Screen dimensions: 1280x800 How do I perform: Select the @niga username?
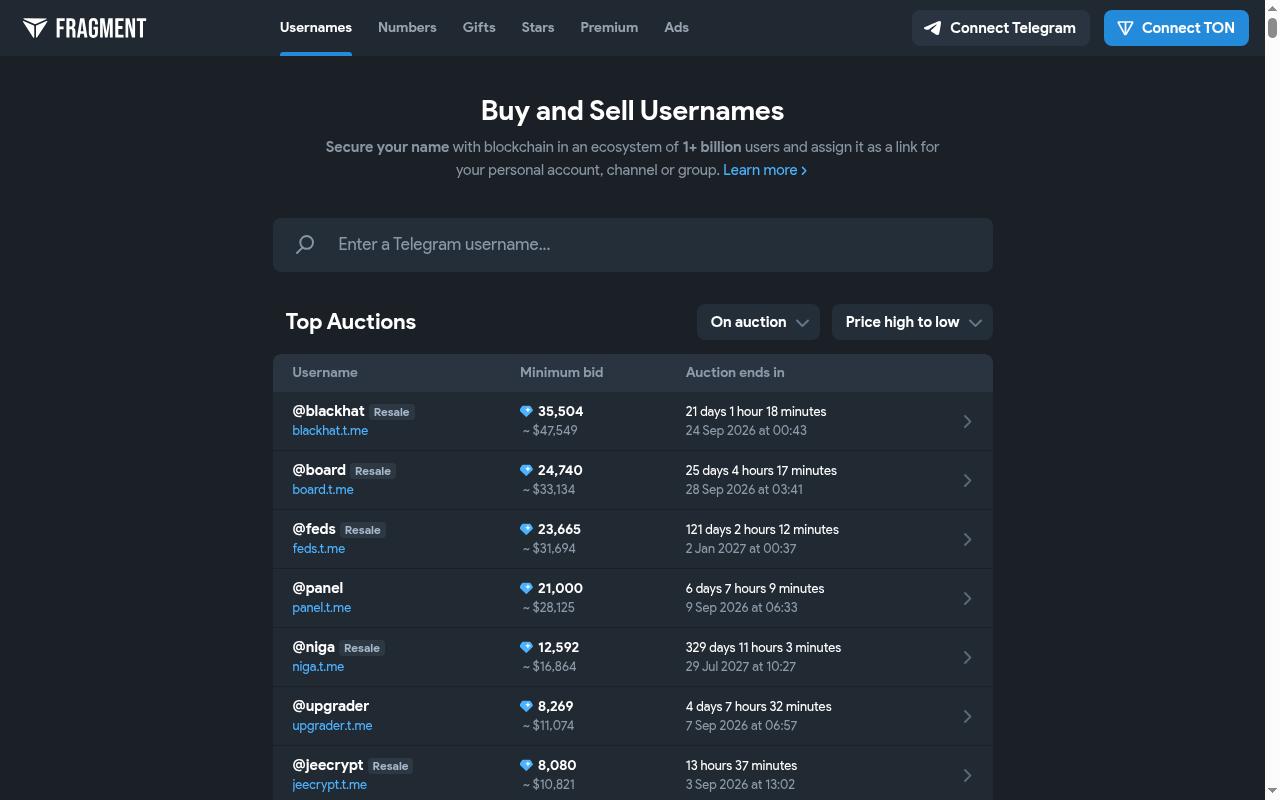click(x=313, y=647)
